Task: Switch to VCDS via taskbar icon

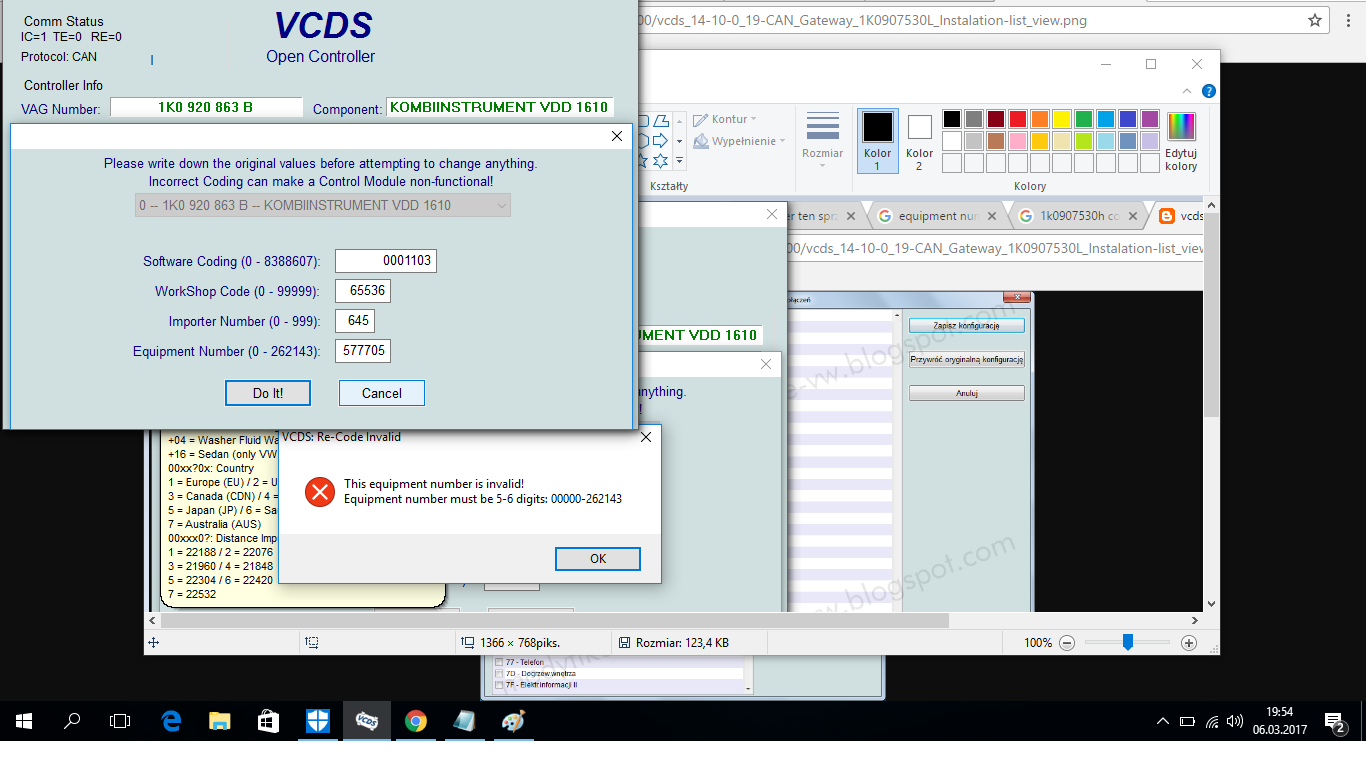Action: click(x=366, y=721)
